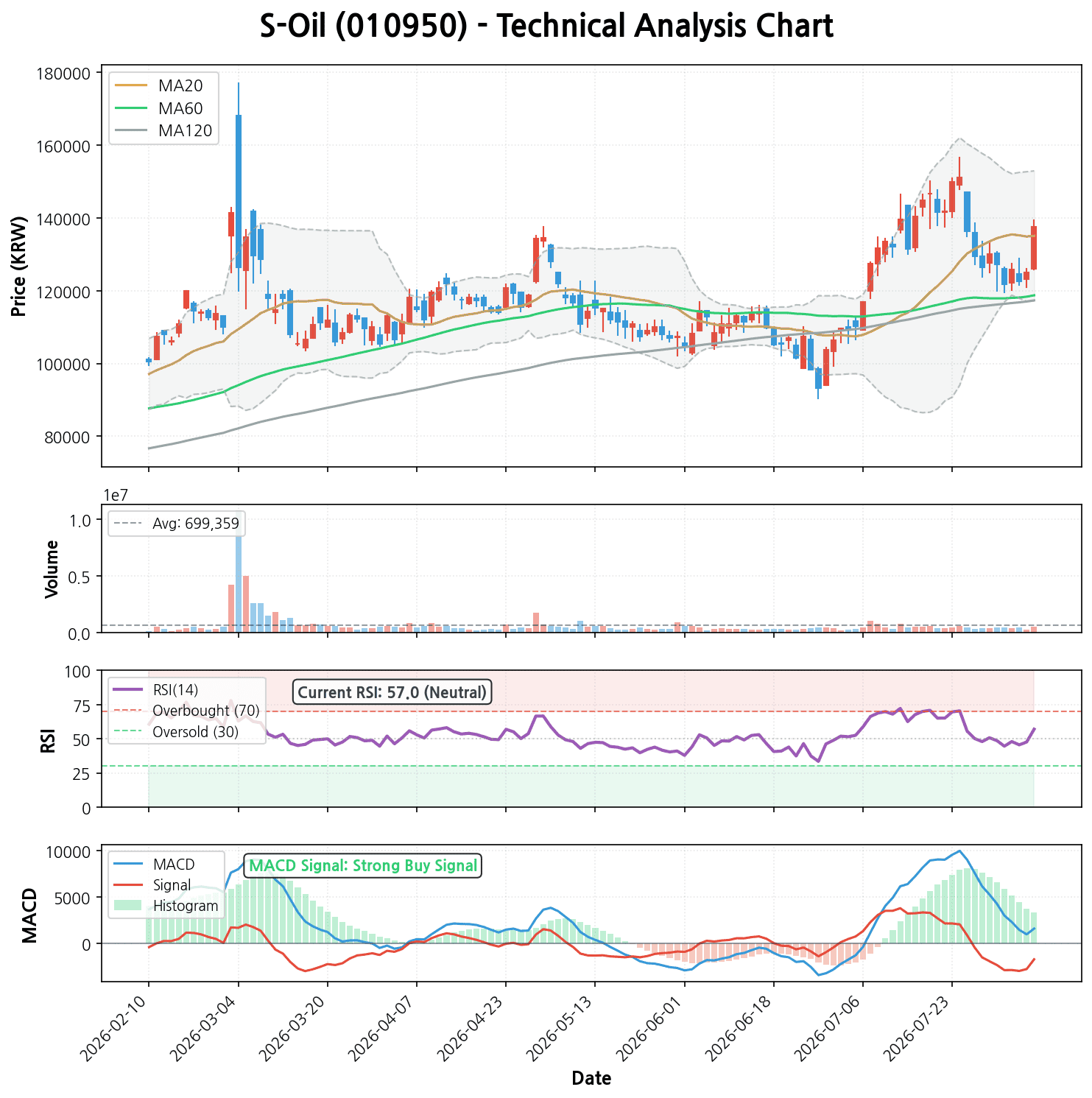
Task: Click the Current RSI: 57.0 (Neutral) annotation
Action: pyautogui.click(x=392, y=692)
